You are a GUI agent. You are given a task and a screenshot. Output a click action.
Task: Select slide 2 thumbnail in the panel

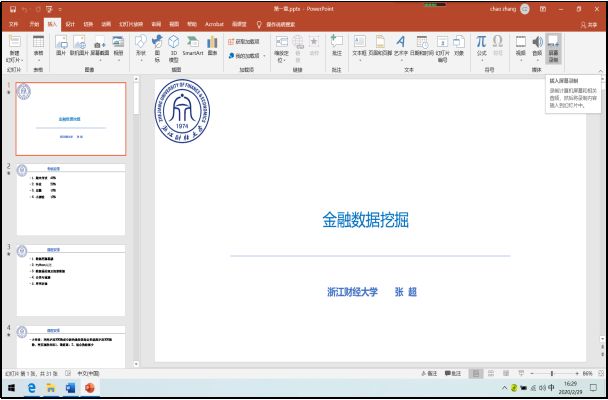tap(71, 198)
